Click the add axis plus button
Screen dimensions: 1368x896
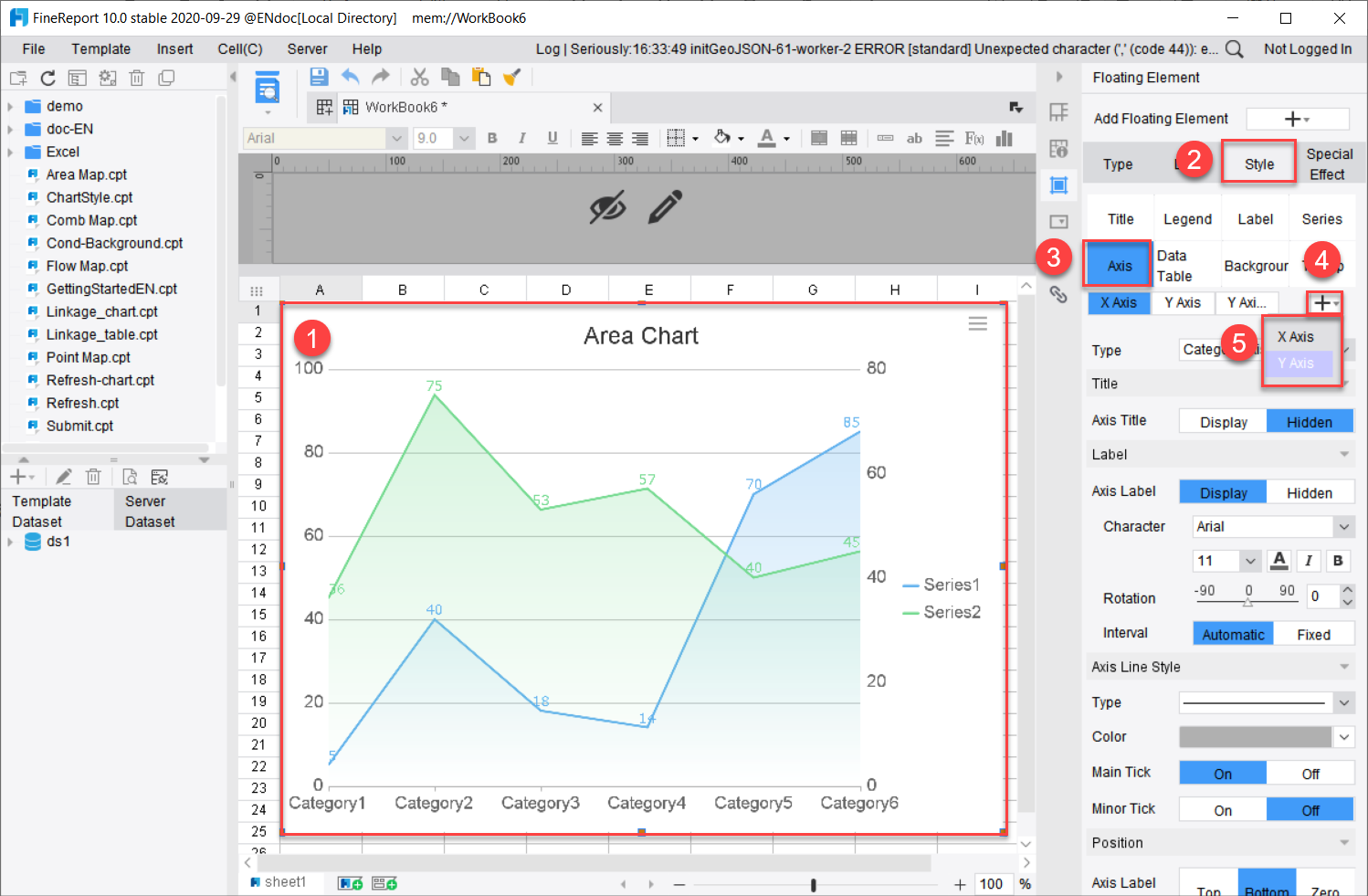pyautogui.click(x=1324, y=302)
